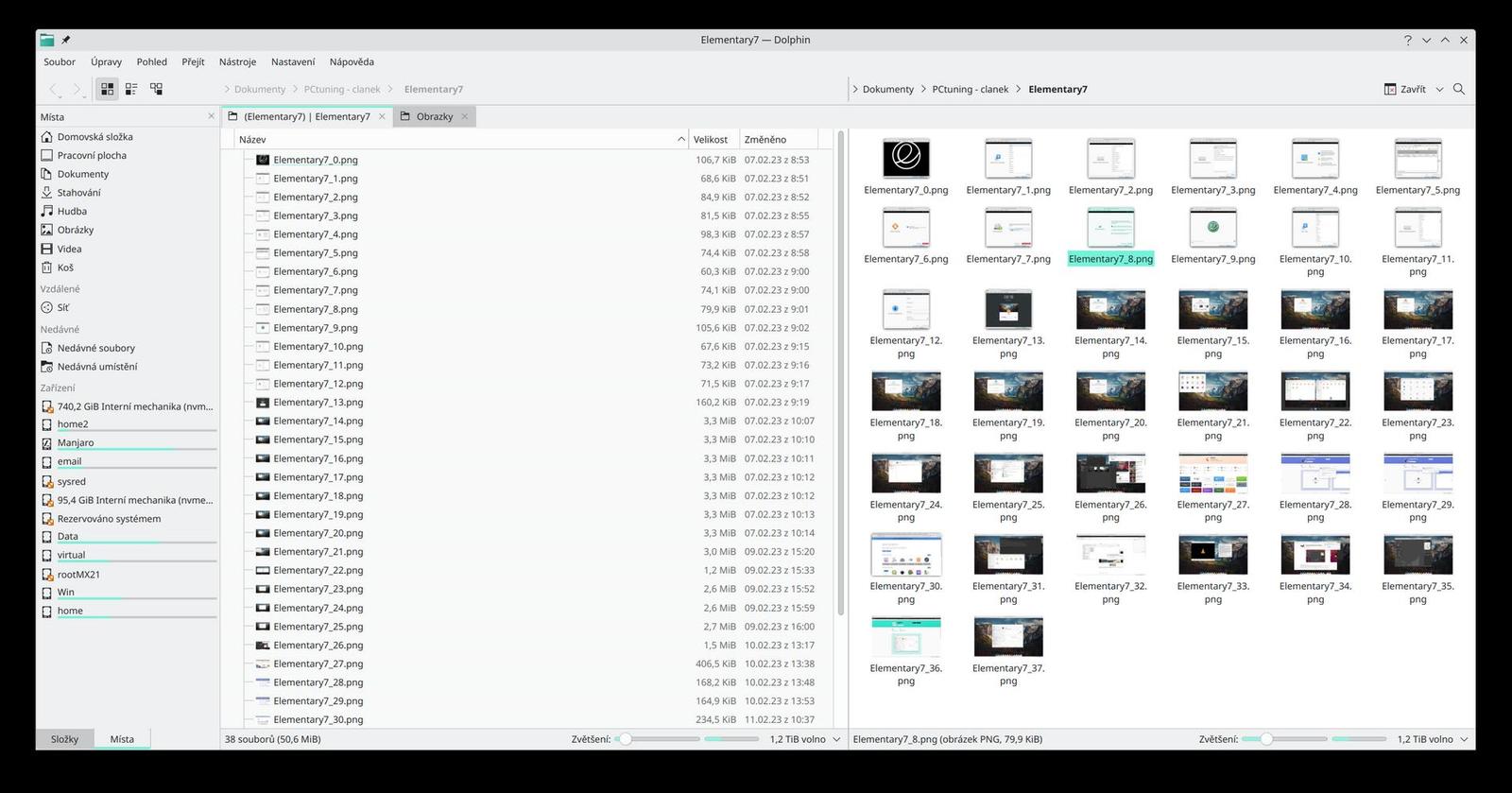Switch to icons view mode
Screen dimensions: 1512x793
108,89
